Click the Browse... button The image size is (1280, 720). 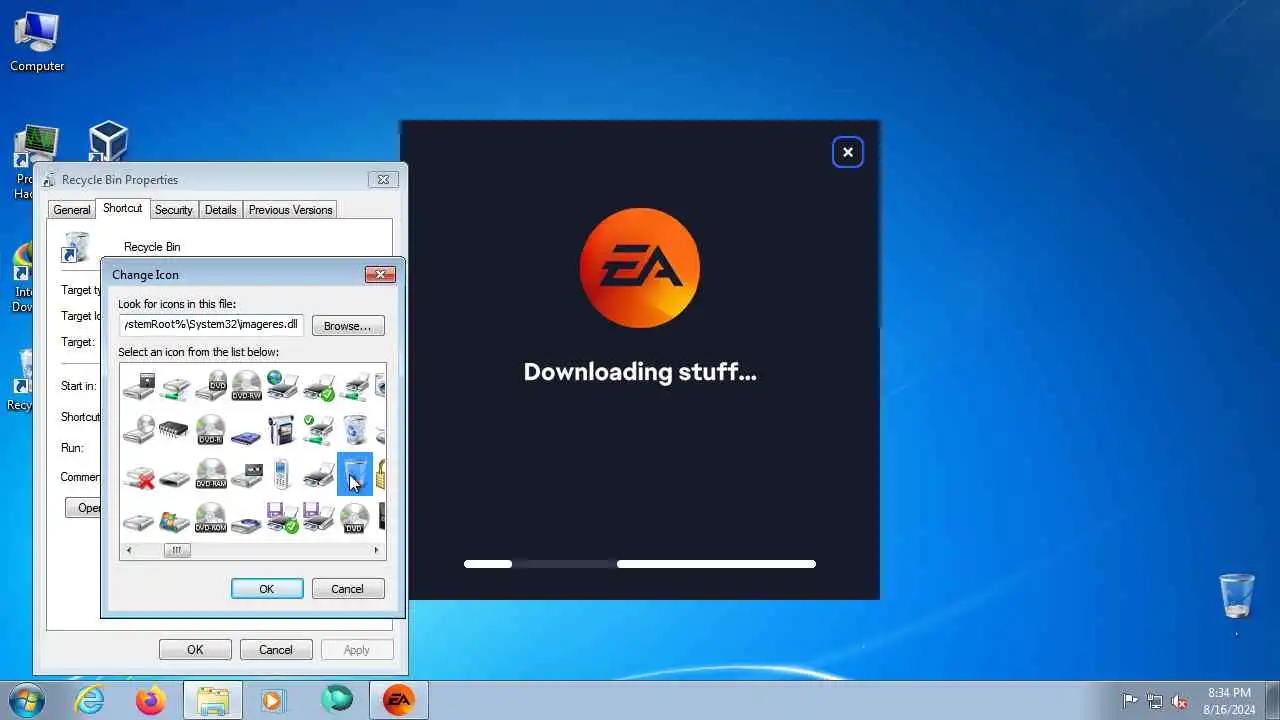(x=348, y=326)
